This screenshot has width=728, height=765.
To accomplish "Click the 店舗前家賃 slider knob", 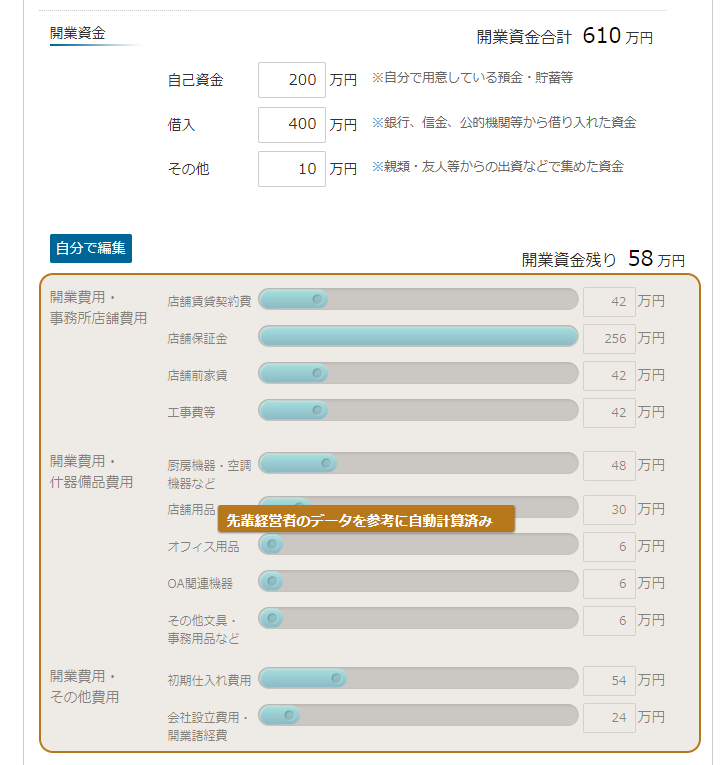I will coord(317,373).
